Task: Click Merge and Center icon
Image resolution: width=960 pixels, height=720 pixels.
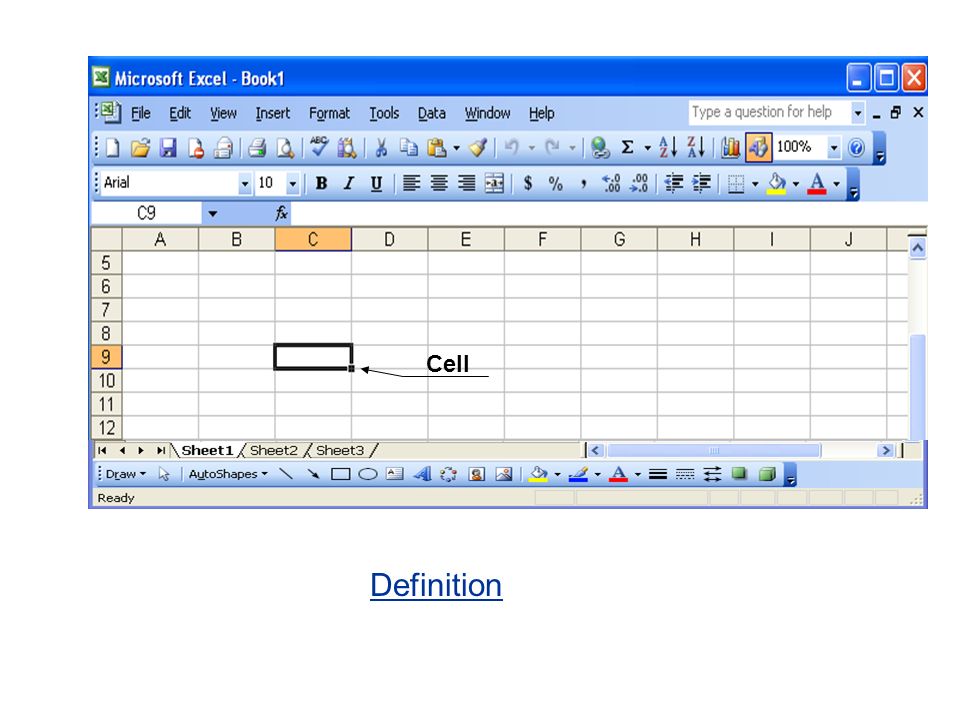Action: [494, 183]
